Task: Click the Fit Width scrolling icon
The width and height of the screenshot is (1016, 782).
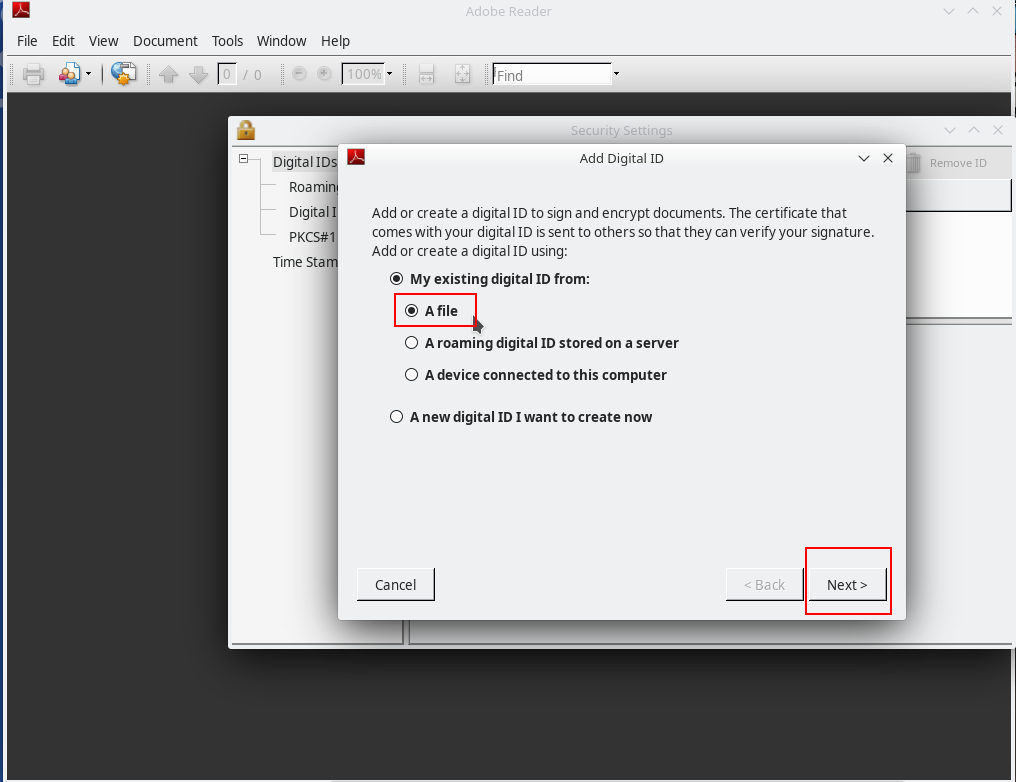Action: [x=426, y=74]
